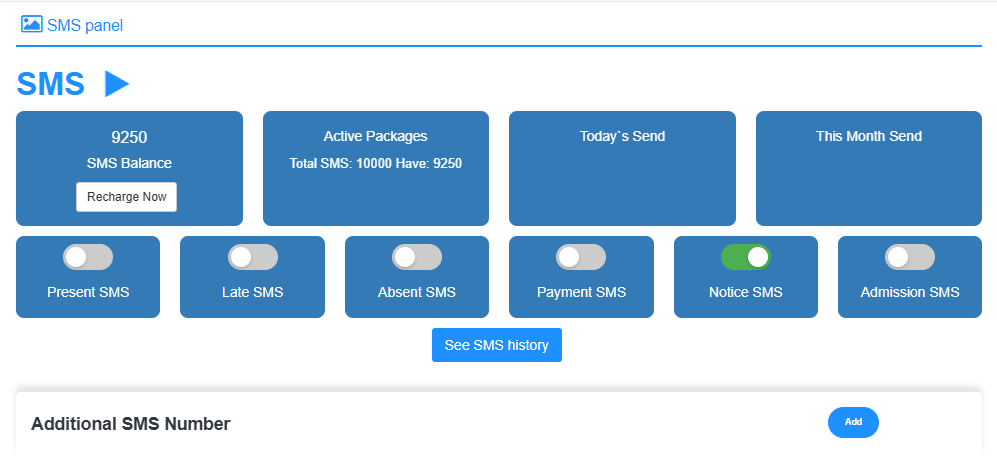Click the 9250 SMS Balance number
Viewport: 997px width, 463px height.
pos(129,137)
